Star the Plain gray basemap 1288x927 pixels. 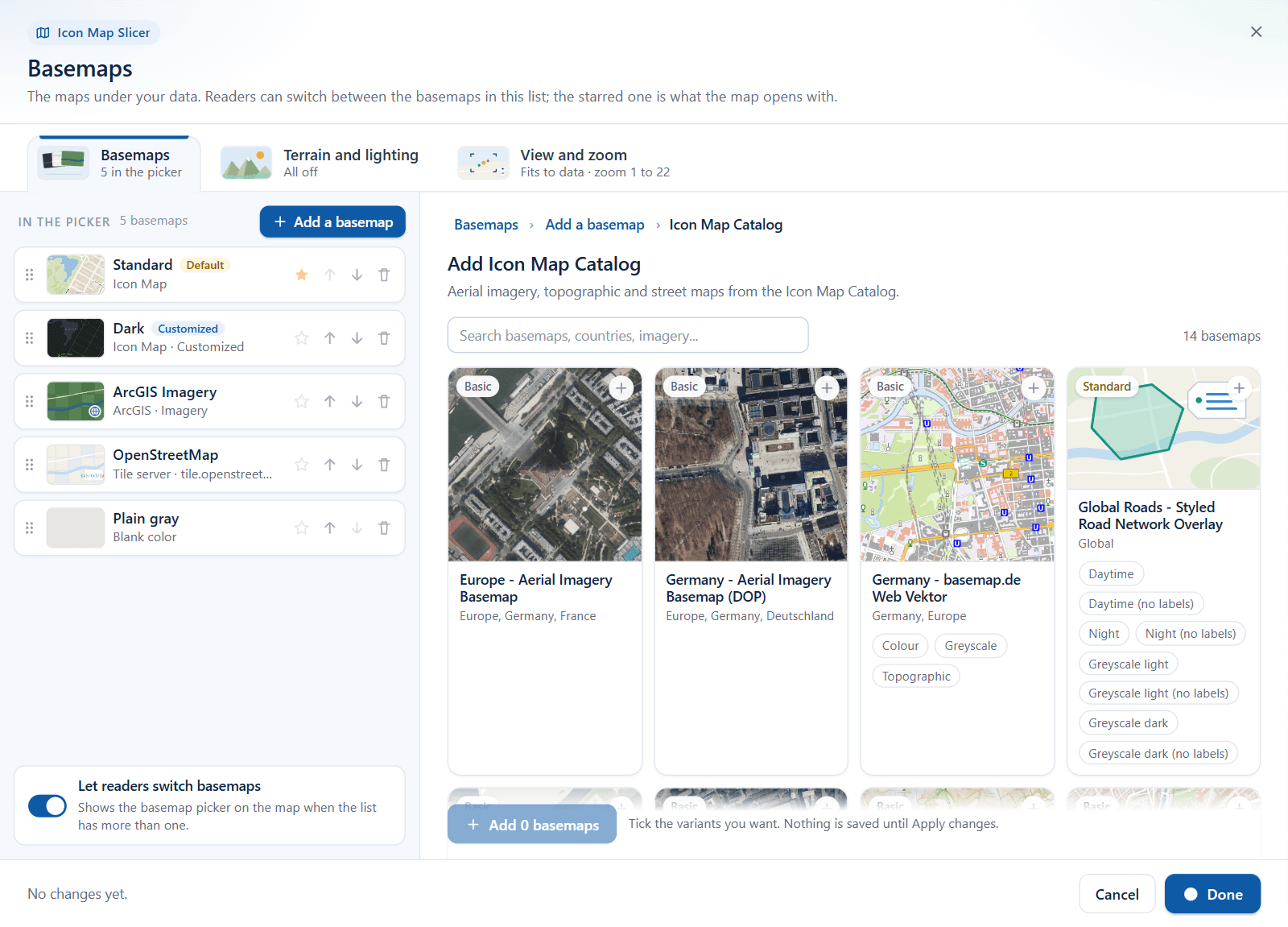pos(302,528)
